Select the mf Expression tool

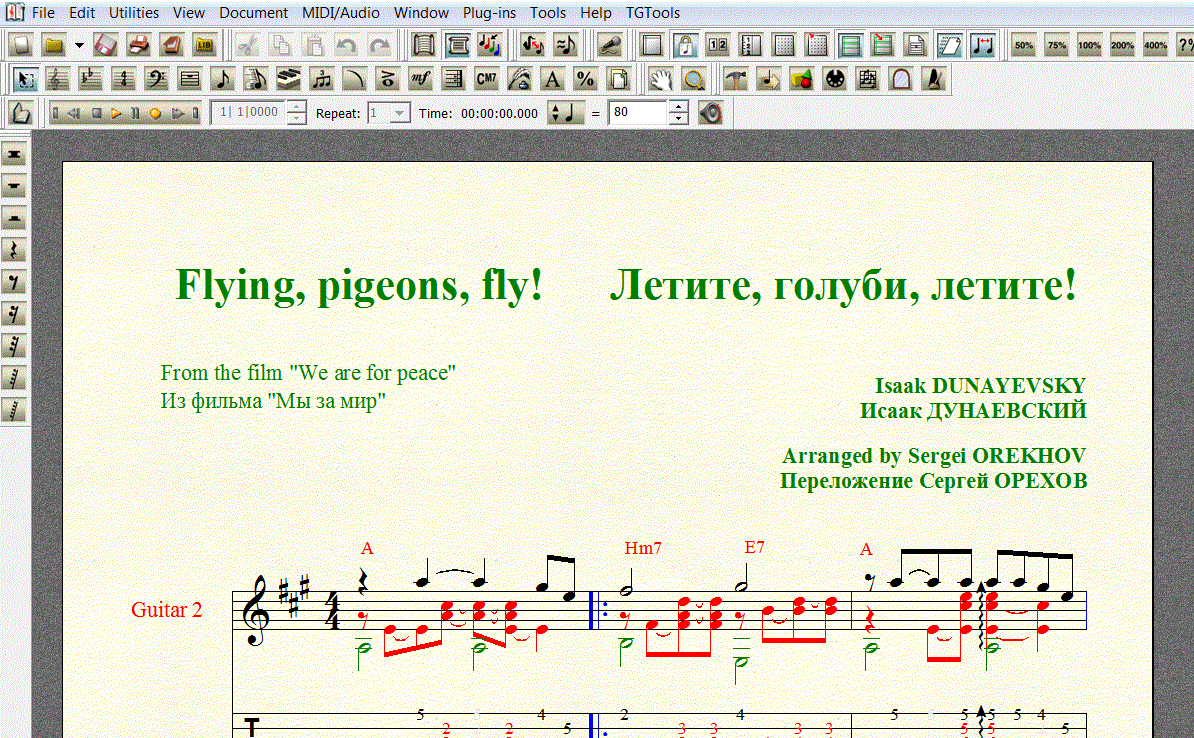click(x=420, y=79)
